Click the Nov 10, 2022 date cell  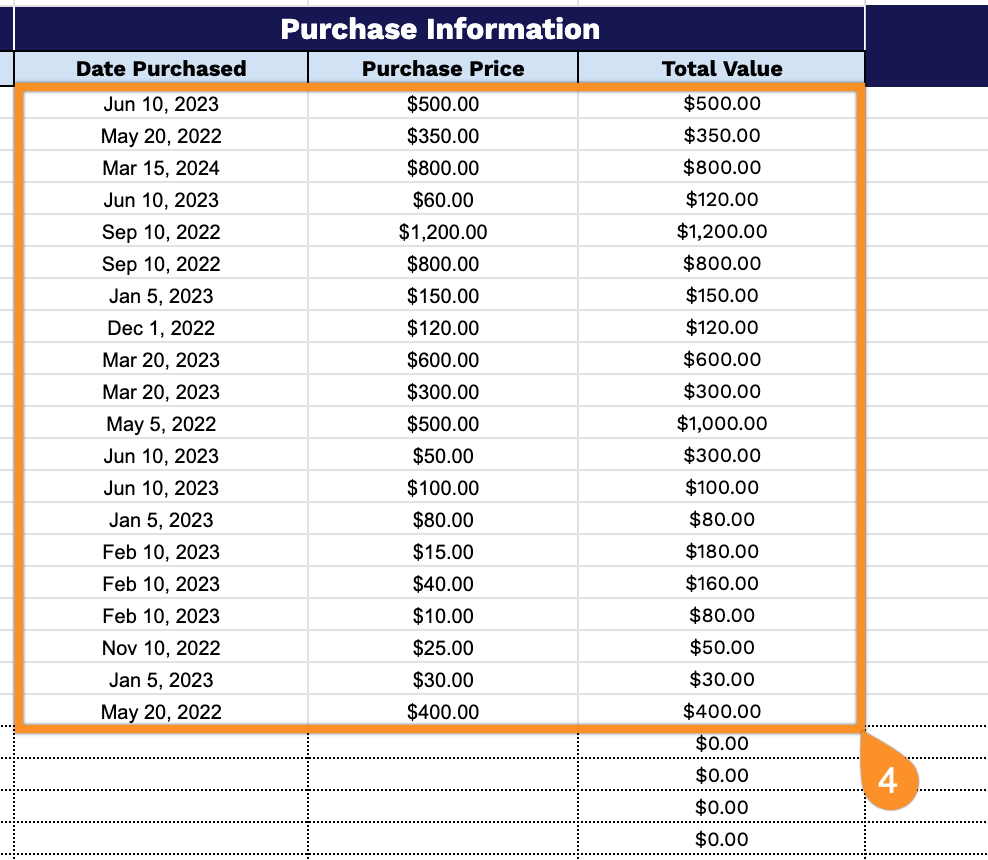161,648
